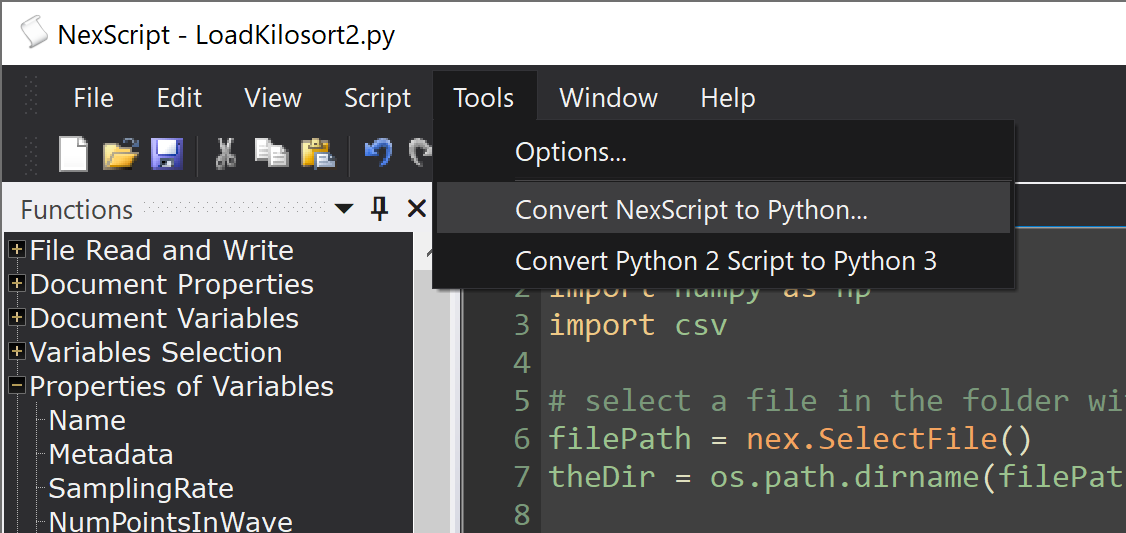The image size is (1126, 533).
Task: Click the Functions panel title
Action: point(77,210)
